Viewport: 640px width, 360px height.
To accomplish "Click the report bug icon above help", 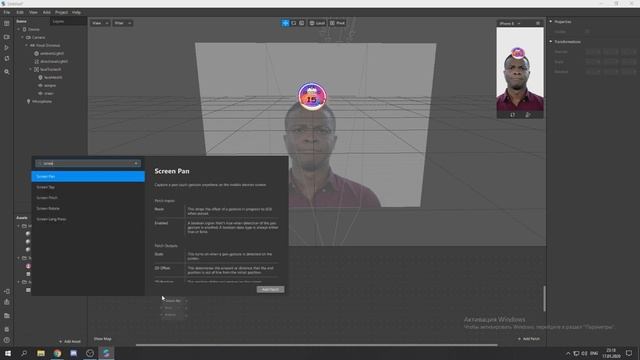I will [7, 329].
